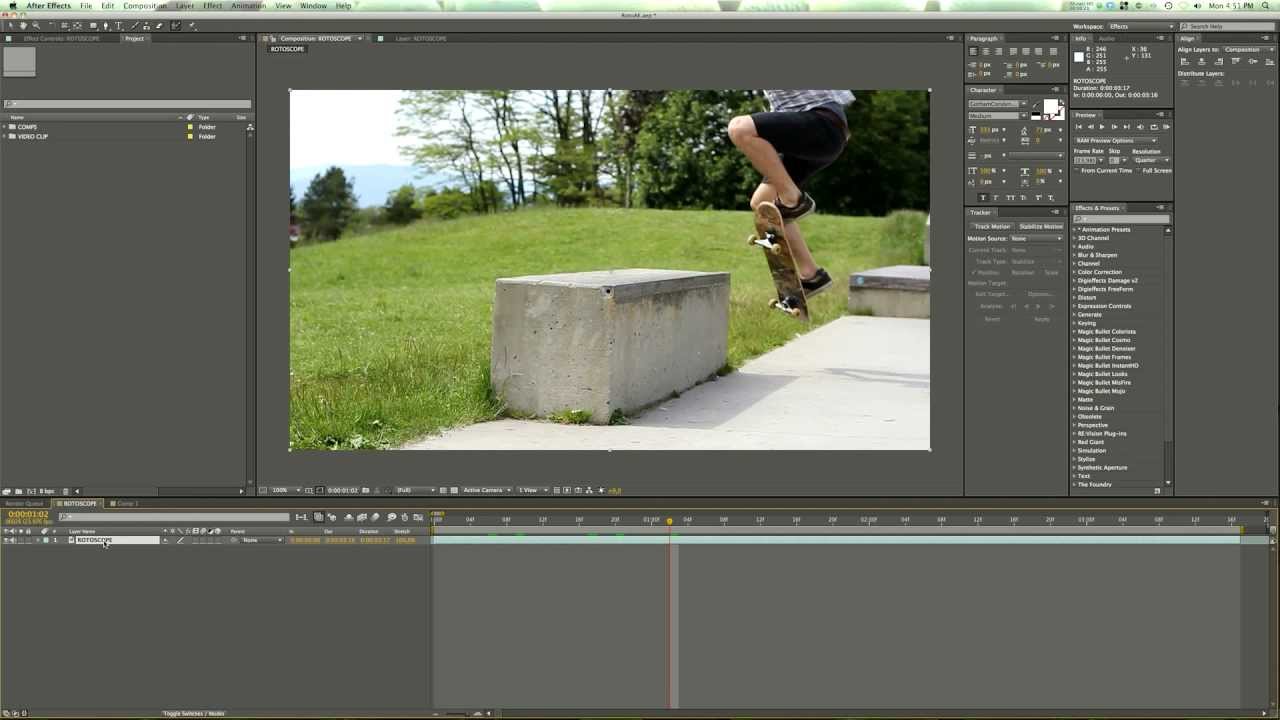This screenshot has width=1280, height=720.
Task: Click the Stabilize Motion button
Action: point(1040,226)
